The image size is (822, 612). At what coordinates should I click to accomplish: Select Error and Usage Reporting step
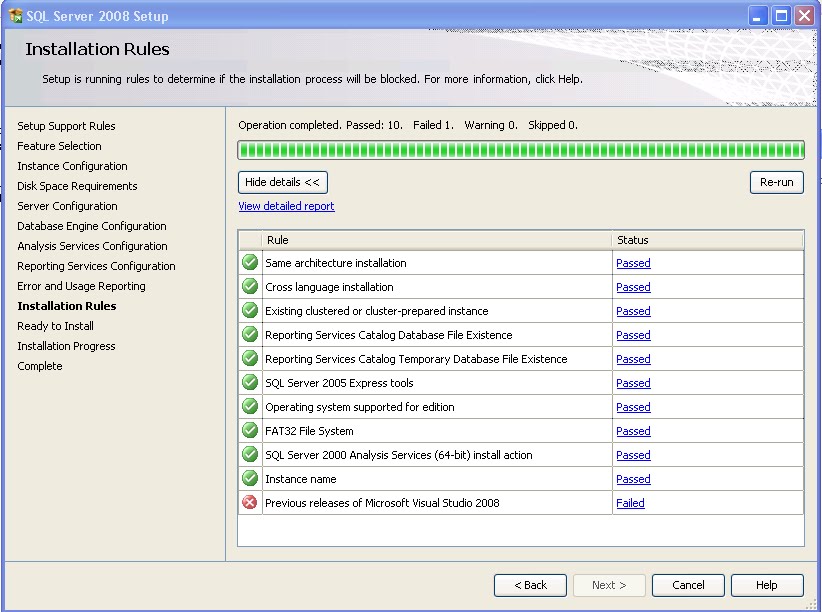pos(81,286)
